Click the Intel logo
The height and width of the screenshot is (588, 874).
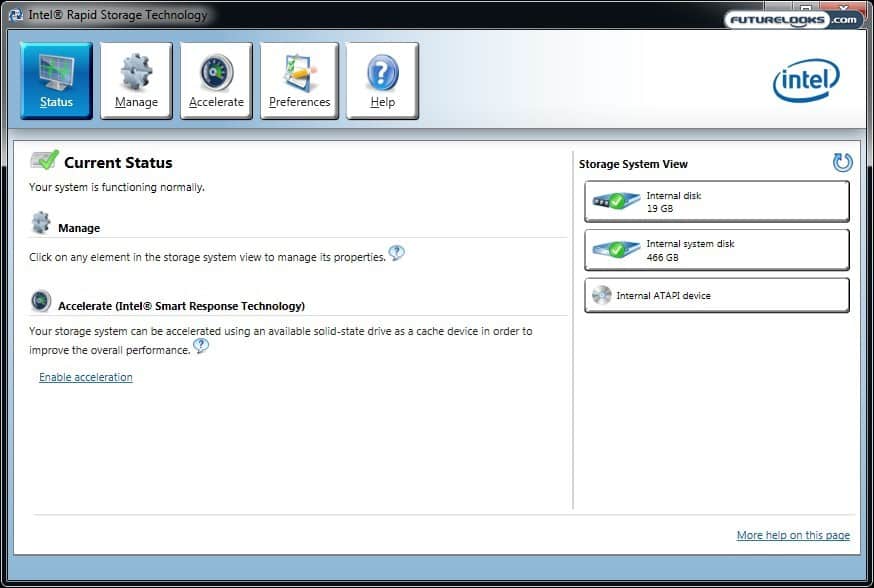coord(806,81)
